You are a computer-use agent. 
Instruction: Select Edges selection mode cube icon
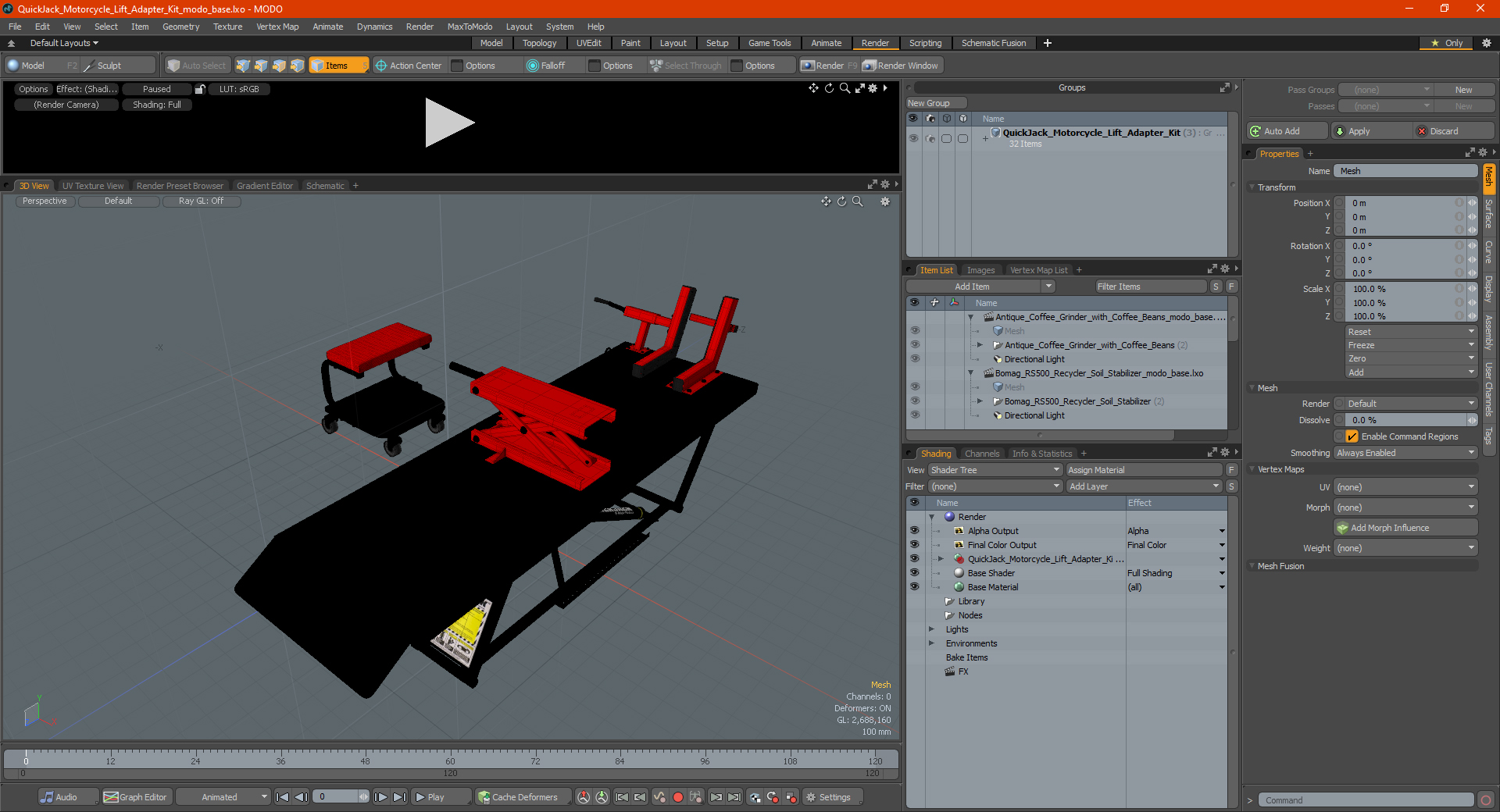click(261, 66)
